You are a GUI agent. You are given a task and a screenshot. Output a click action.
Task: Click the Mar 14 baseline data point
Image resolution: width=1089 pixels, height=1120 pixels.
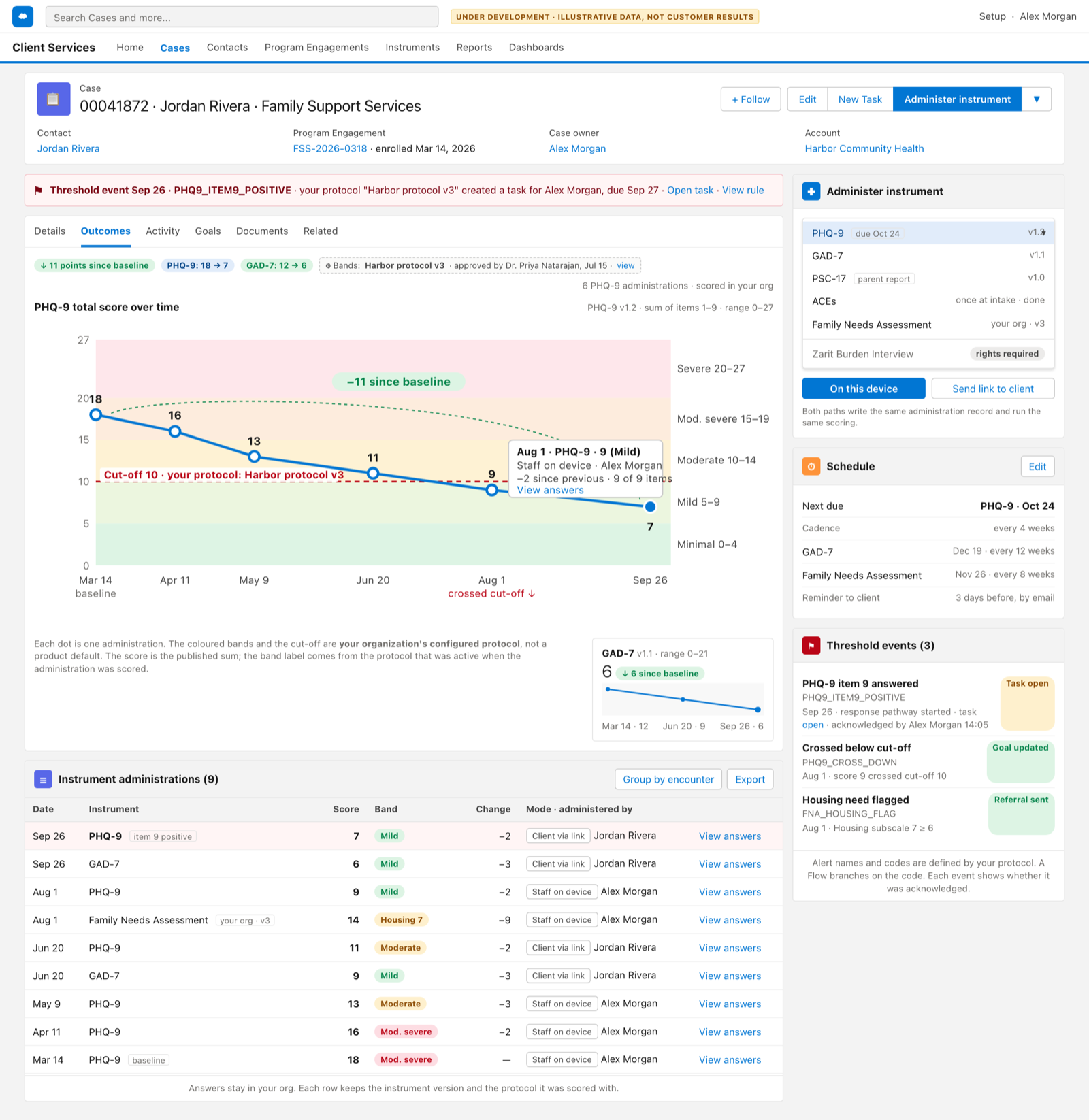tap(96, 414)
